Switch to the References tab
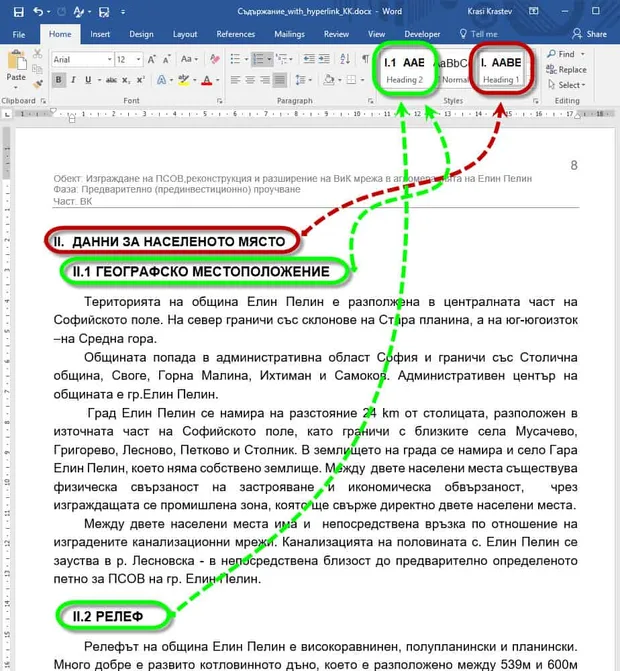 tap(236, 34)
